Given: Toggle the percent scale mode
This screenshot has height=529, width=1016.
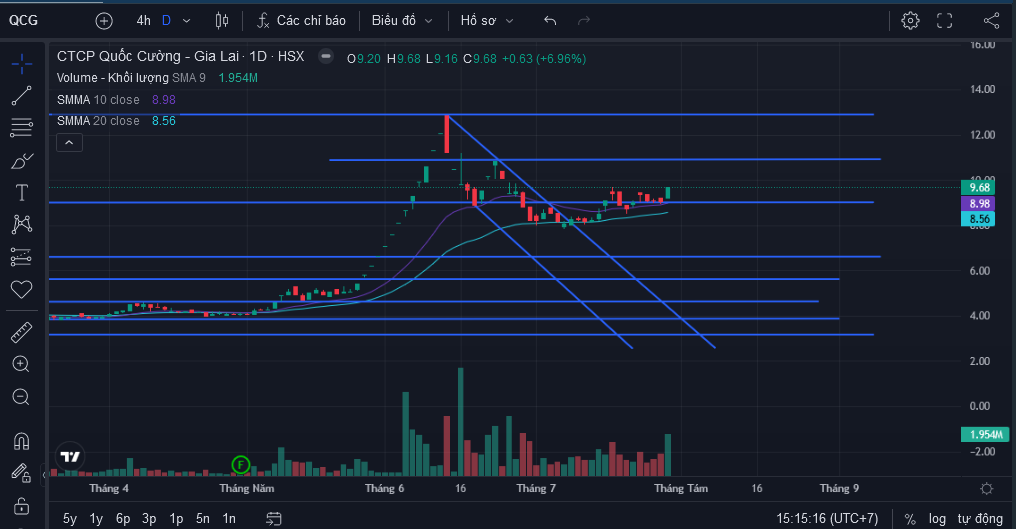Looking at the screenshot, I should [910, 519].
